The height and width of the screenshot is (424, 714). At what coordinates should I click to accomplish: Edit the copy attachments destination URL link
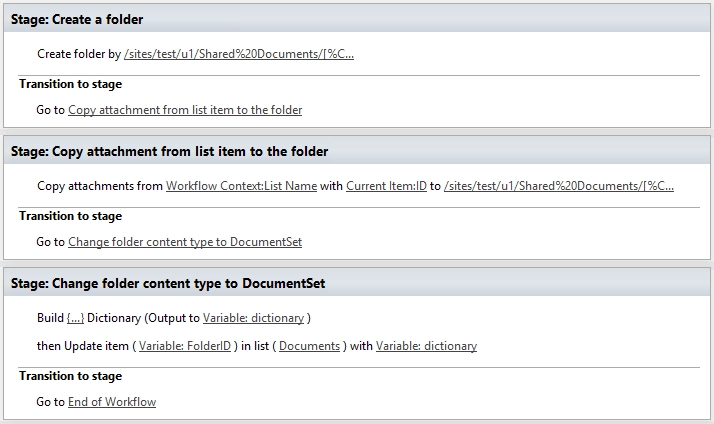coord(559,186)
